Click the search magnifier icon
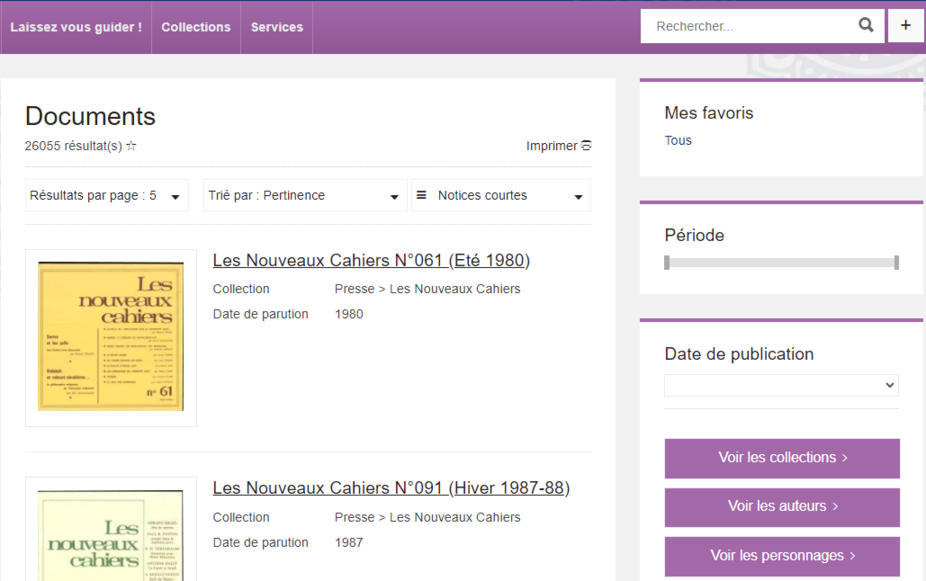The height and width of the screenshot is (581, 926). click(x=866, y=25)
